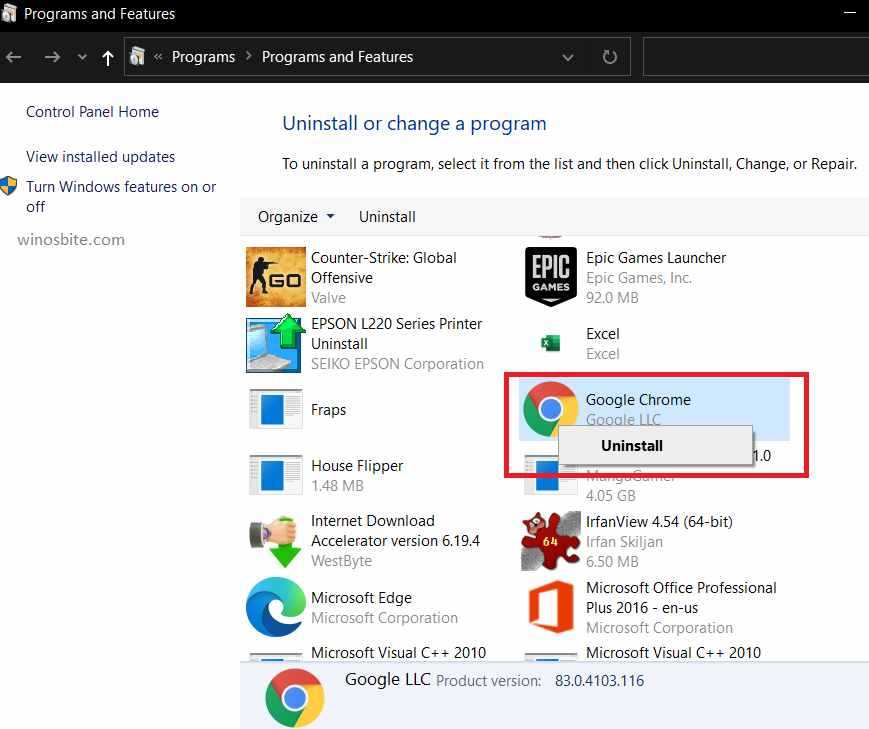
Task: Click the Valve publisher text
Action: pos(328,298)
